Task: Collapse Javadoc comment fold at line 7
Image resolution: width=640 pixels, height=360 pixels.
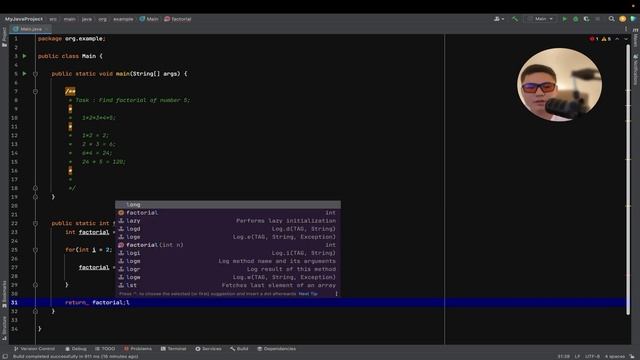Action: 36,91
